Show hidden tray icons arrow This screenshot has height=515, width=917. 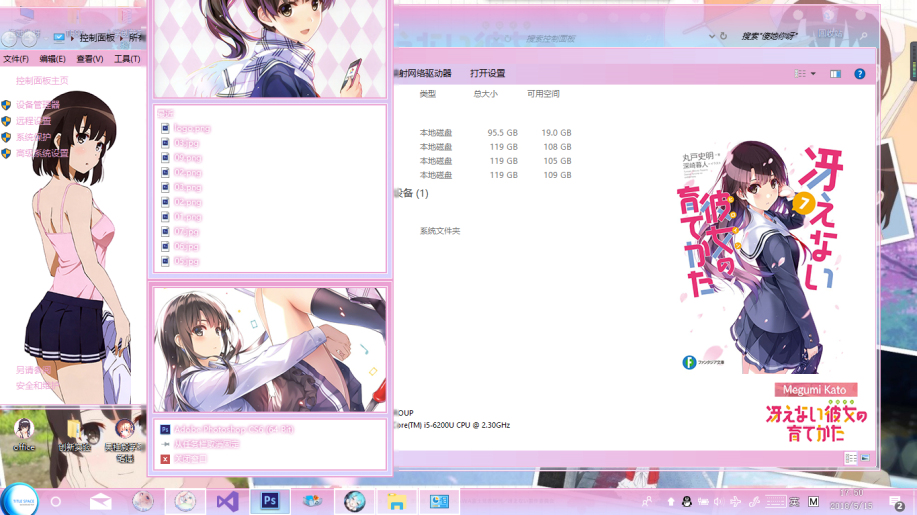(x=671, y=502)
